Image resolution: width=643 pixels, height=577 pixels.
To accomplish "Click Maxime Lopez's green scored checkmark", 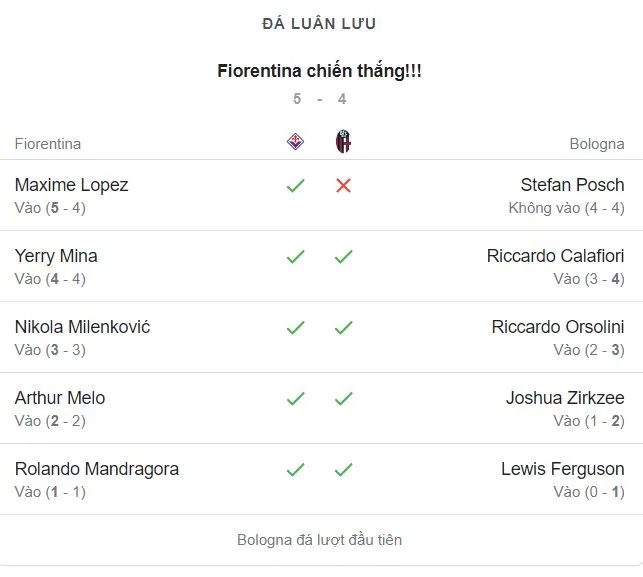I will click(x=295, y=186).
